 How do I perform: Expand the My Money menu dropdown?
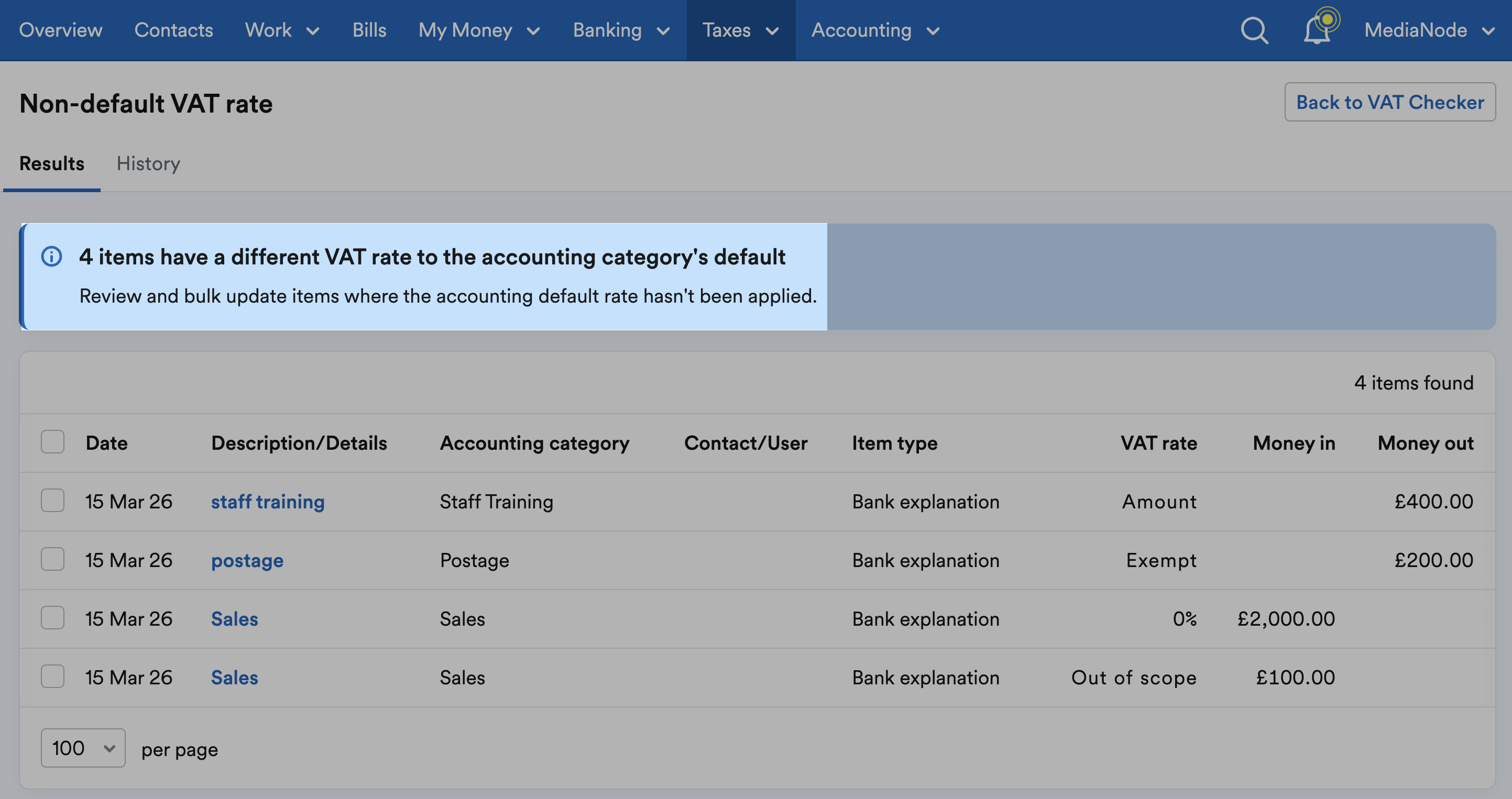click(x=479, y=30)
